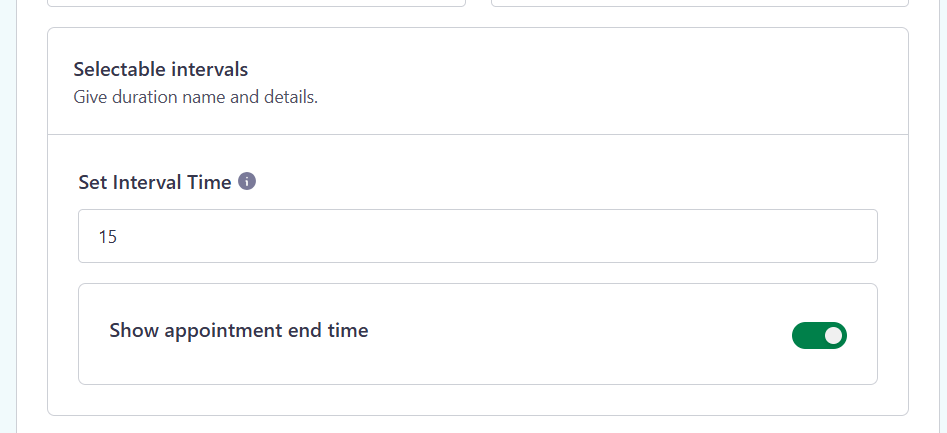The width and height of the screenshot is (947, 433).
Task: Click the empty right side of interval input
Action: [664, 236]
